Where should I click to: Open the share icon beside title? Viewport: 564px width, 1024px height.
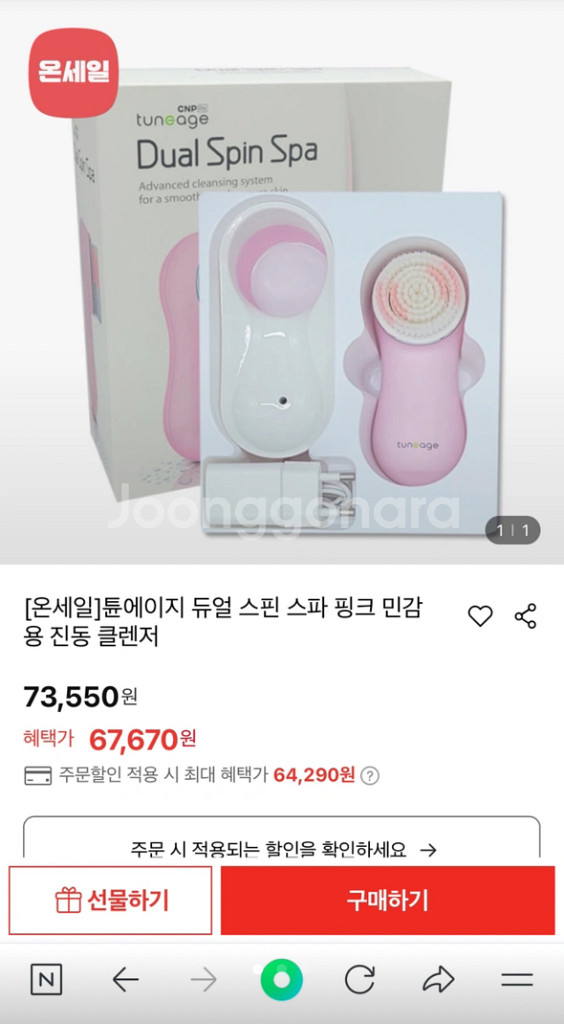coord(525,616)
